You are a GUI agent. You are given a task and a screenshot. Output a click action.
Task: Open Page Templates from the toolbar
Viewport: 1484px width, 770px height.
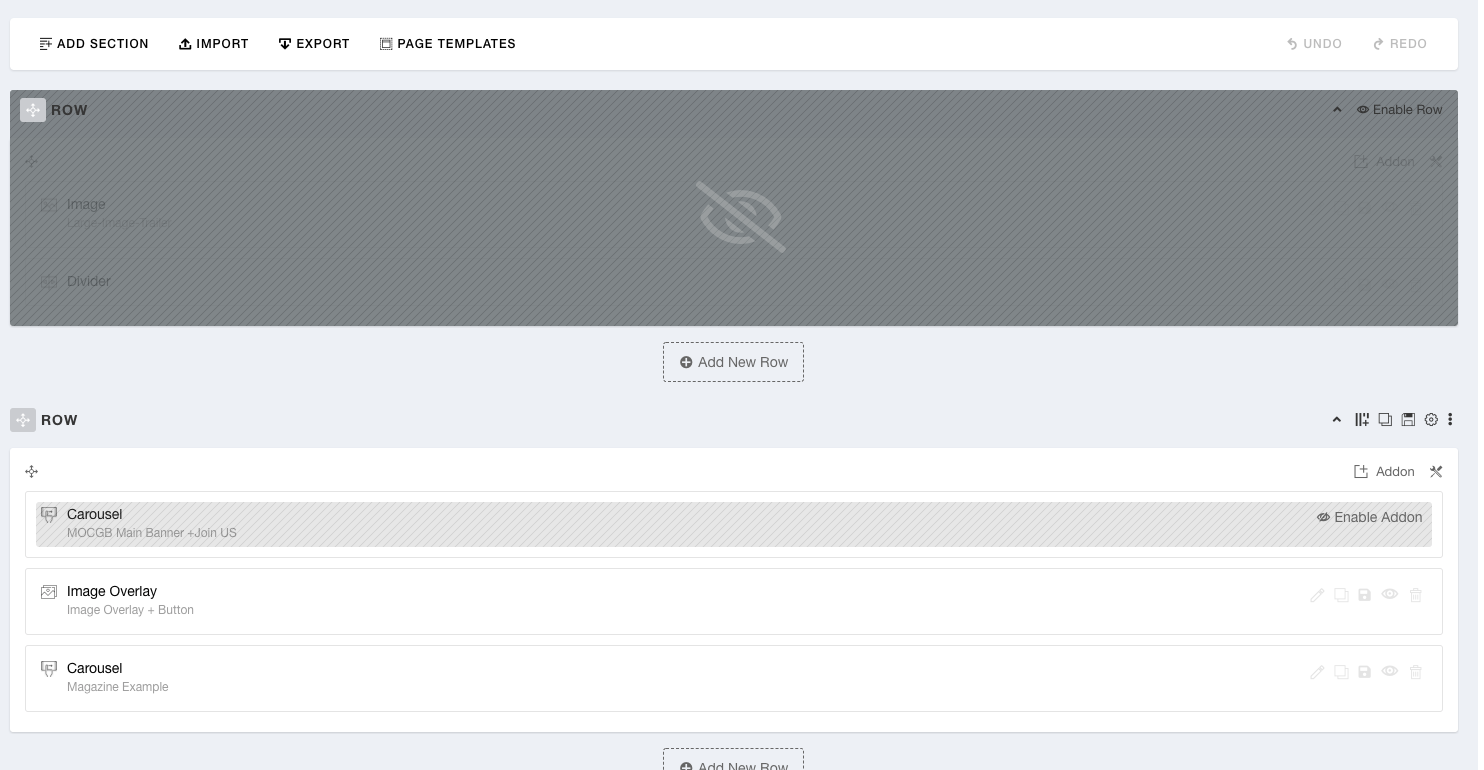(447, 44)
